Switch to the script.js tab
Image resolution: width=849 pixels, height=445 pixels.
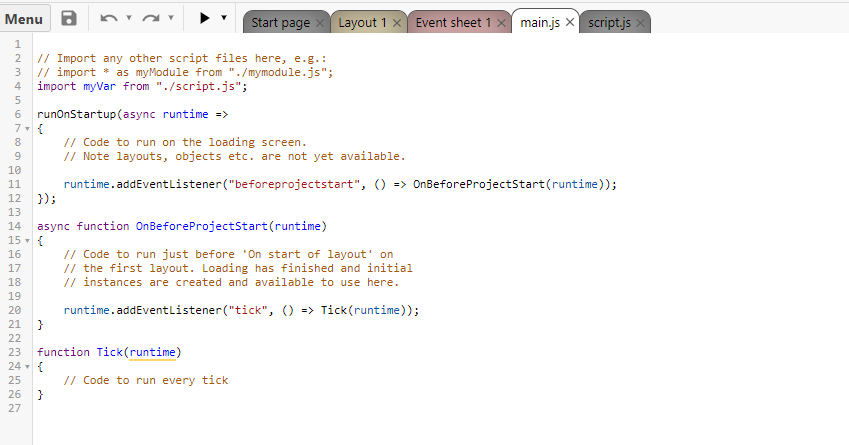(609, 23)
